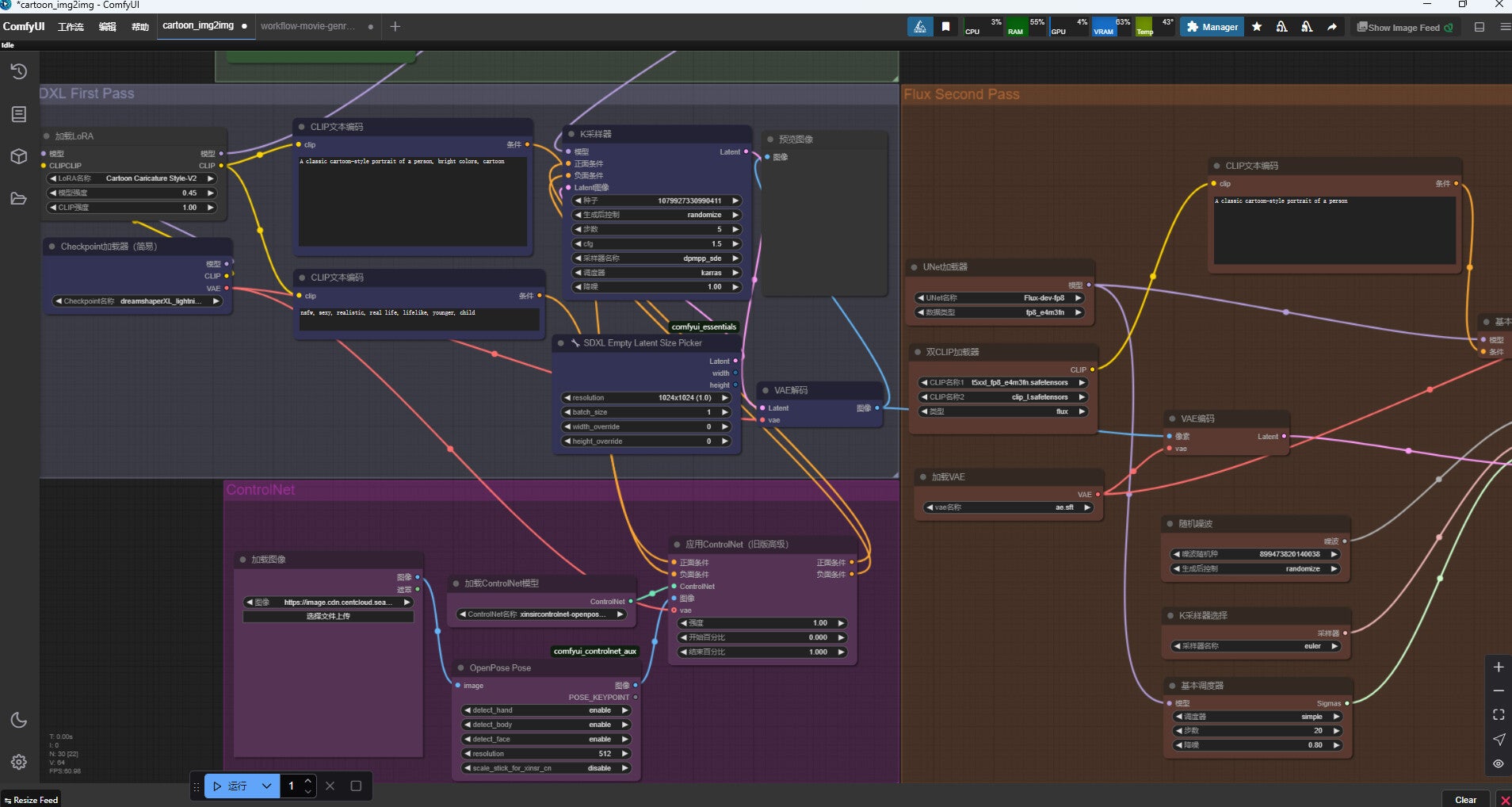Screen dimensions: 1512x807
Task: Toggle dark theme moon icon
Action: (19, 720)
